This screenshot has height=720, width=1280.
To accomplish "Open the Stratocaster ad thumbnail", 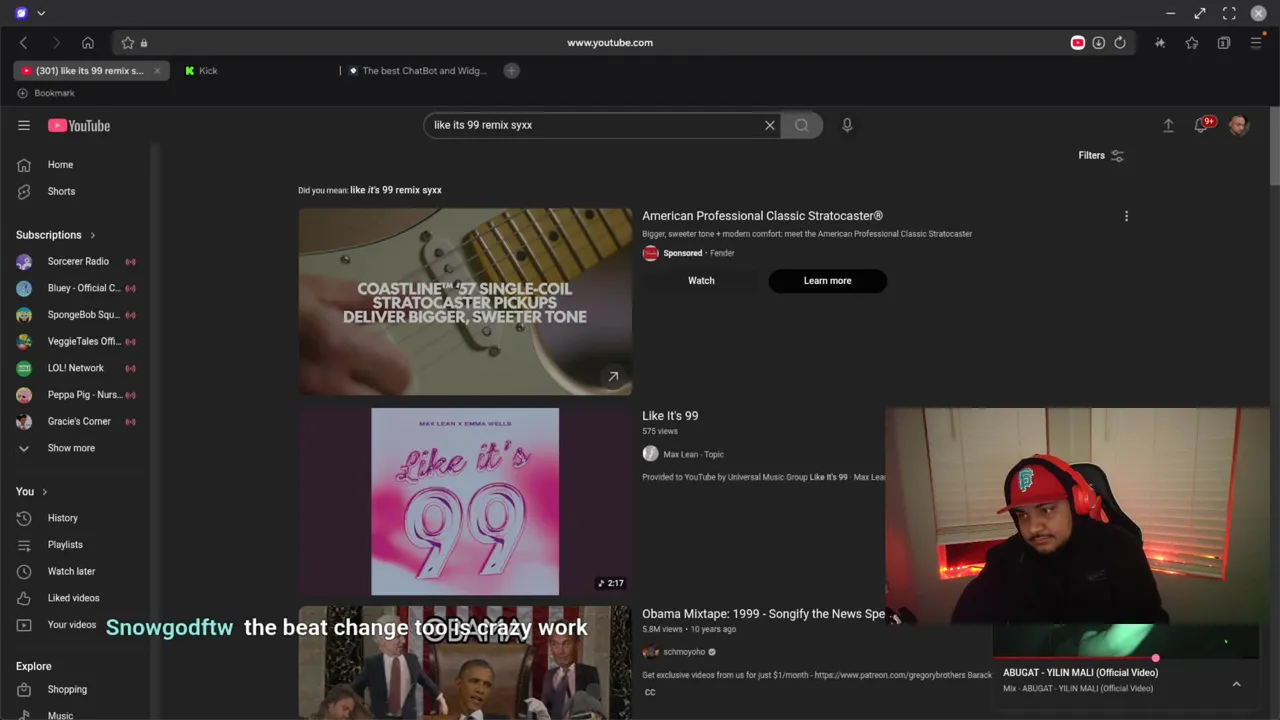I will tap(465, 301).
